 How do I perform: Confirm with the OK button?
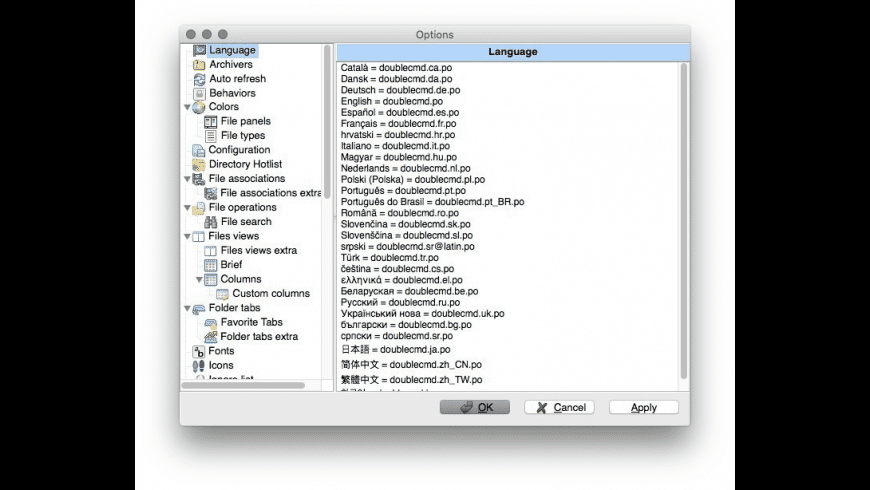[x=475, y=407]
